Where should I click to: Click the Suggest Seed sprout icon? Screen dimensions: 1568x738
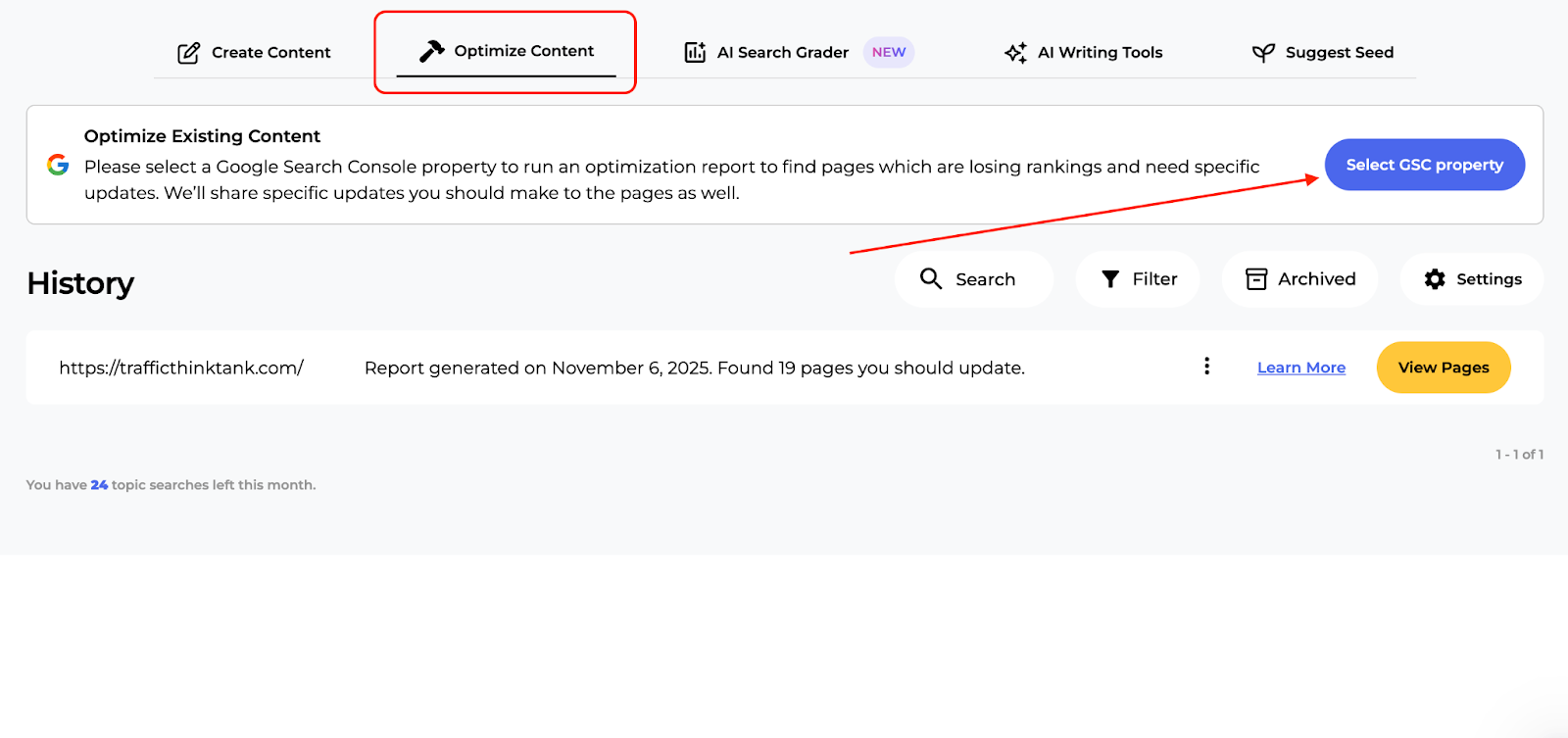click(1262, 52)
